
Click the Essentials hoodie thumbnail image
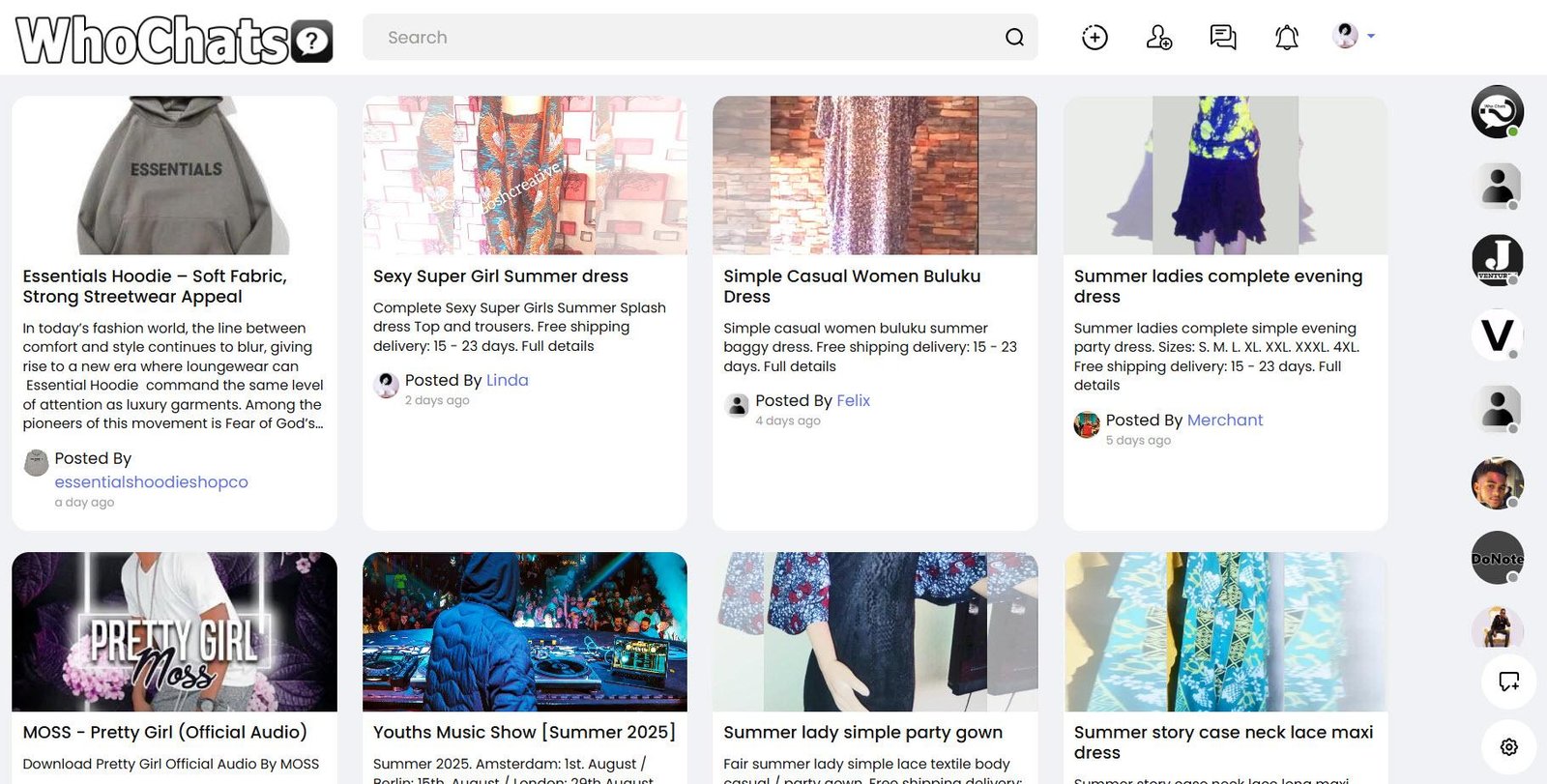(175, 175)
